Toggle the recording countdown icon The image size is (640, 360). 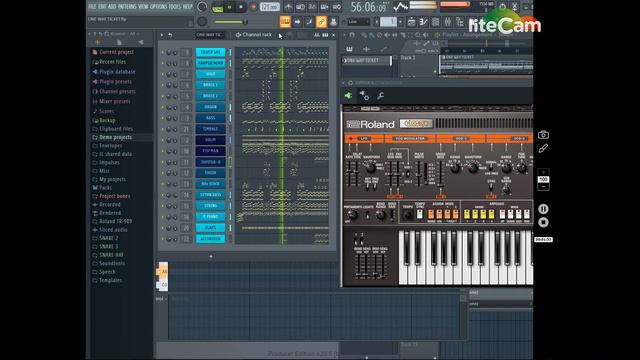click(313, 7)
